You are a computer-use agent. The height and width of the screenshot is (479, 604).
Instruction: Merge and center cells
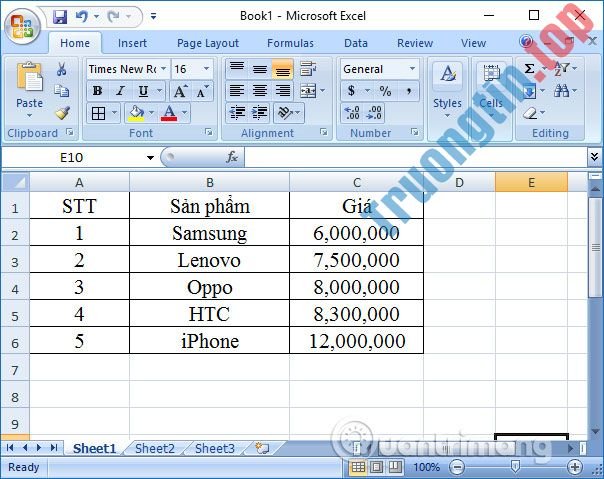click(308, 91)
